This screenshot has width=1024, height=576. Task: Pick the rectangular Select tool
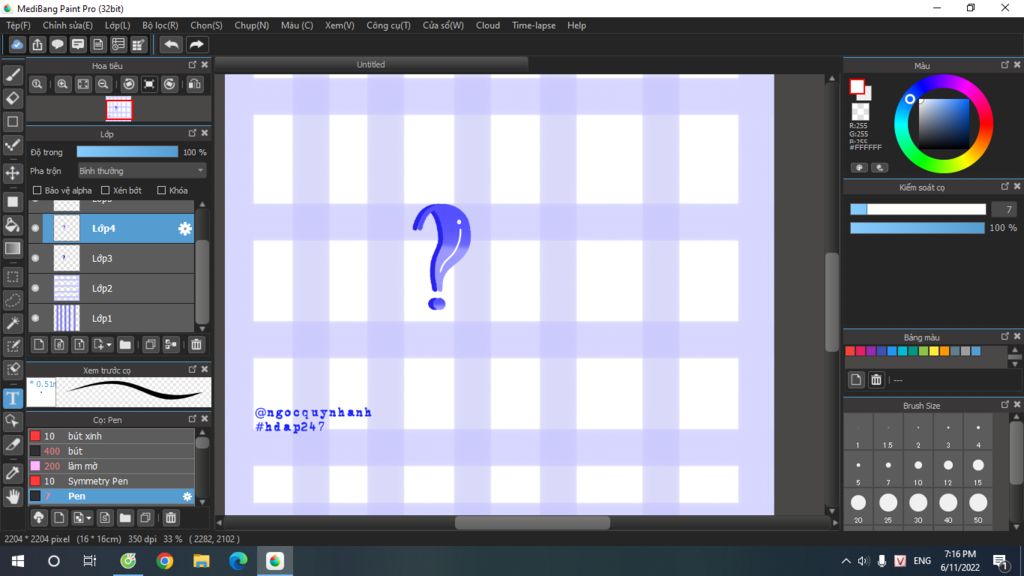coord(12,276)
